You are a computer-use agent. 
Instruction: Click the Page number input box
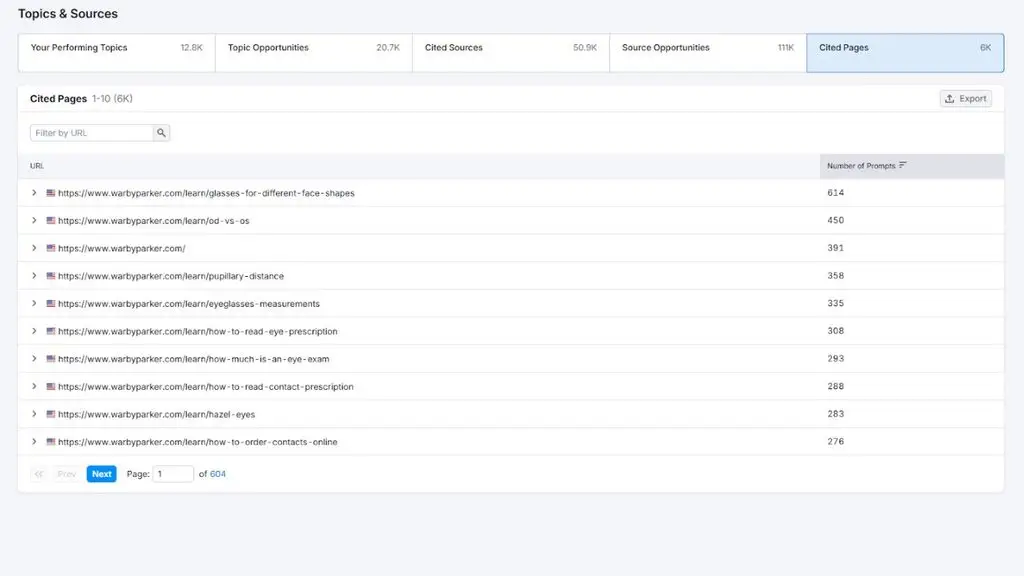click(173, 473)
